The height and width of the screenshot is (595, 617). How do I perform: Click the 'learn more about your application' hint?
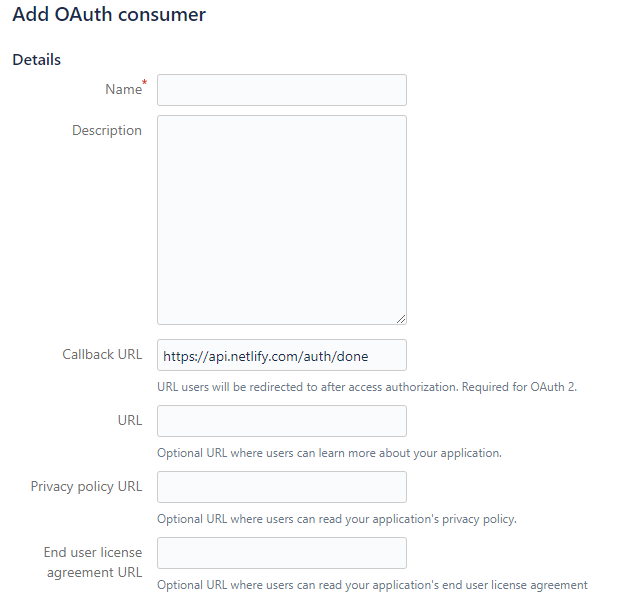[x=329, y=453]
